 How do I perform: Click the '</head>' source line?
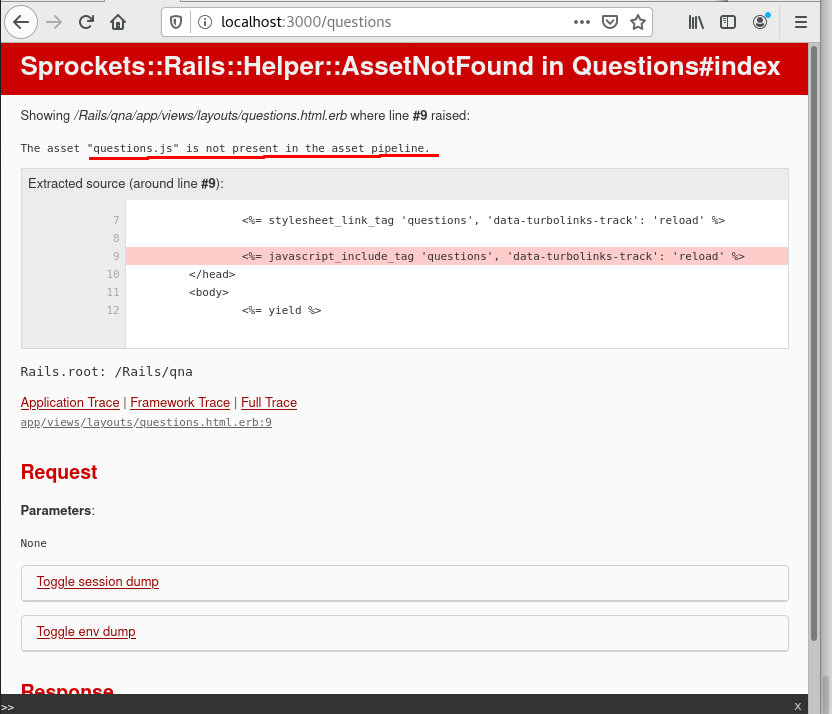point(212,274)
